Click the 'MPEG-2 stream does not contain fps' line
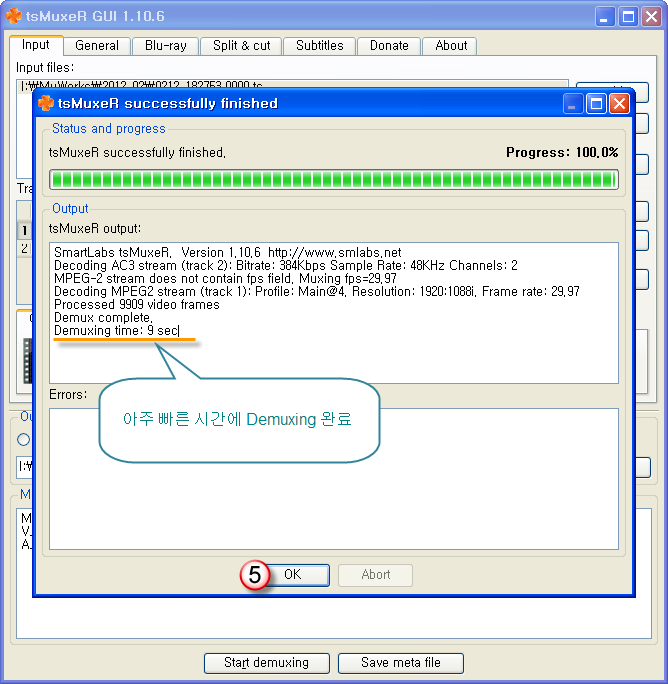This screenshot has width=668, height=684. point(225,278)
